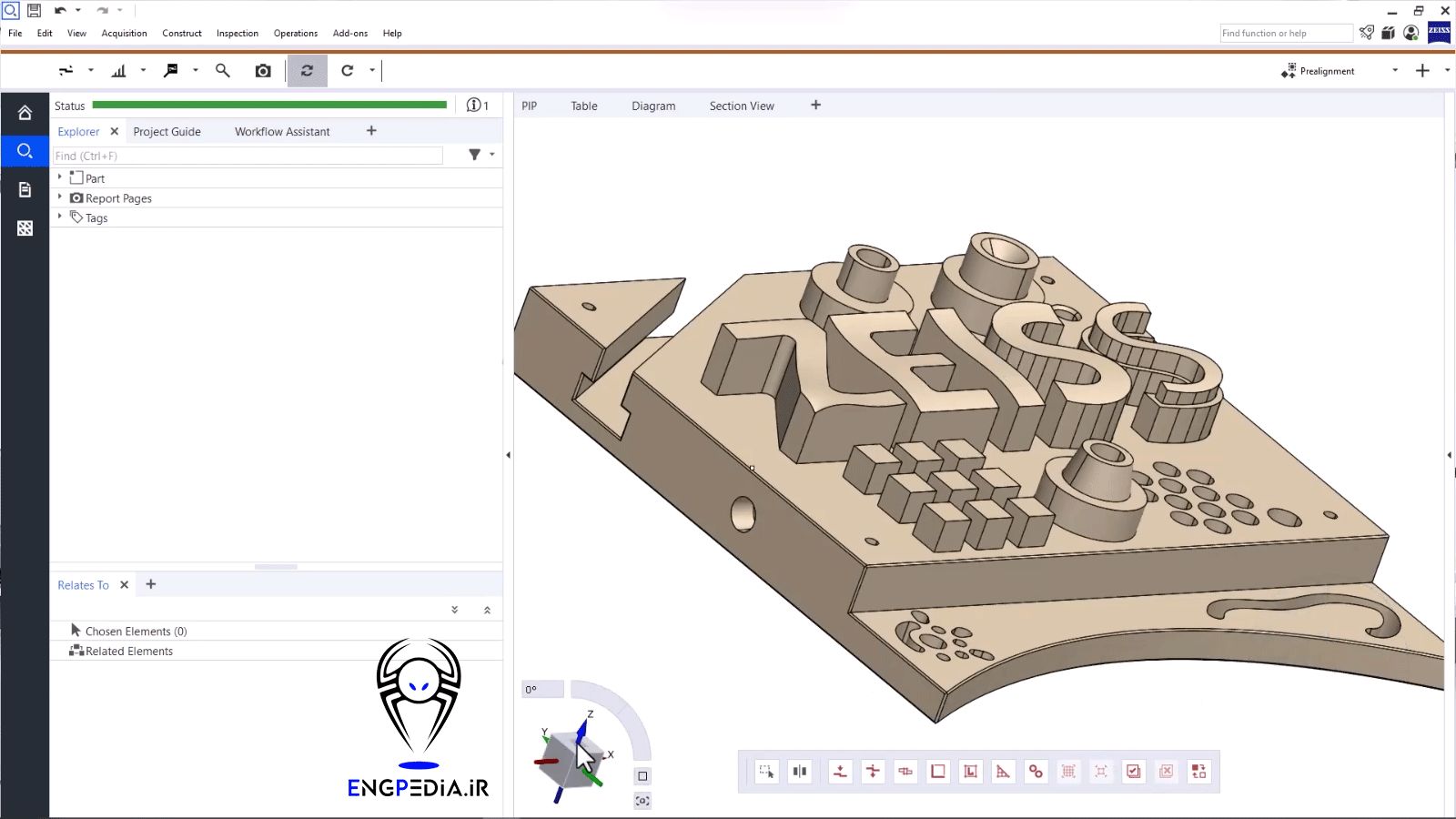Open the Prealignment dropdown
1456x819 pixels.
1394,71
